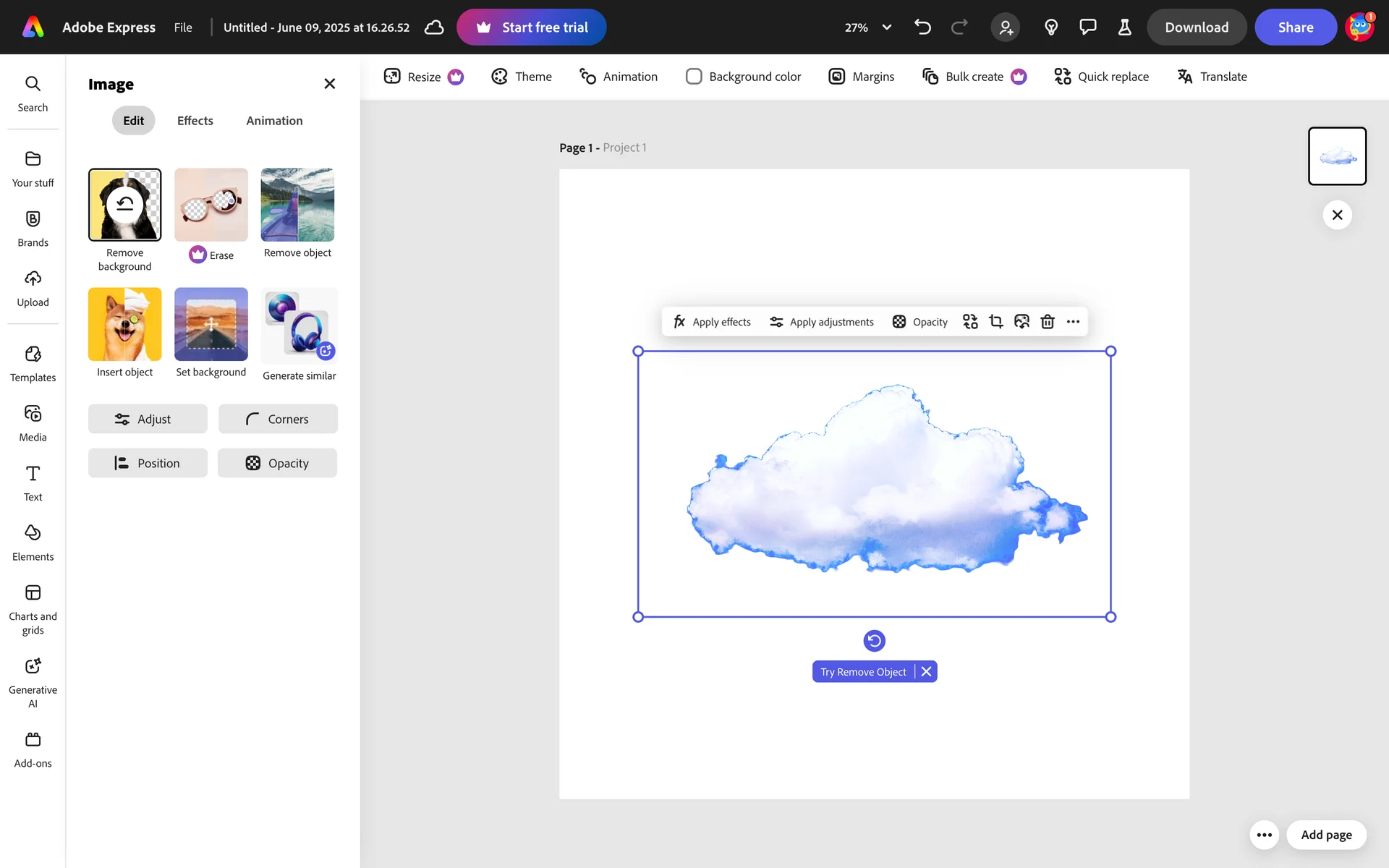
Task: Click the rotate handle below image
Action: (x=874, y=641)
